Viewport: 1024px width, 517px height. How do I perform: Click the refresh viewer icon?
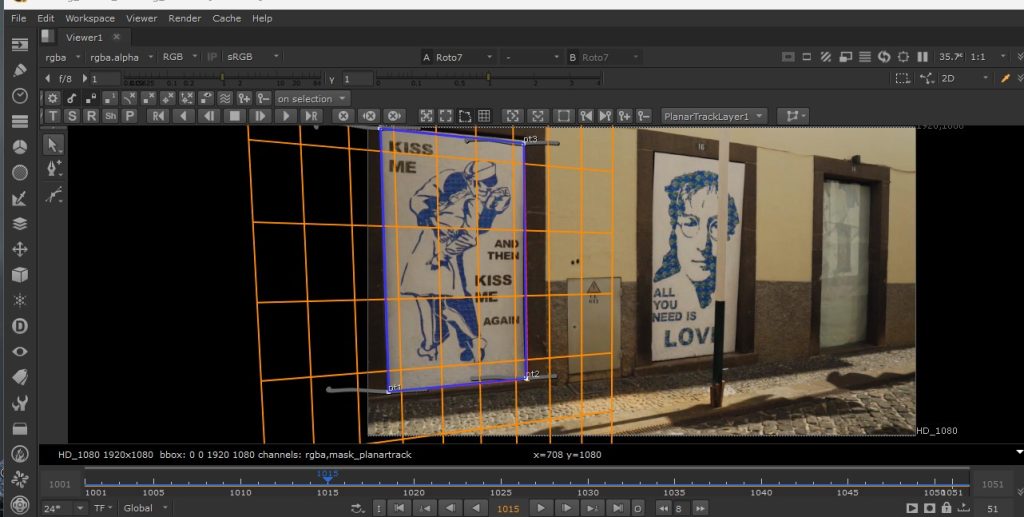click(x=884, y=57)
